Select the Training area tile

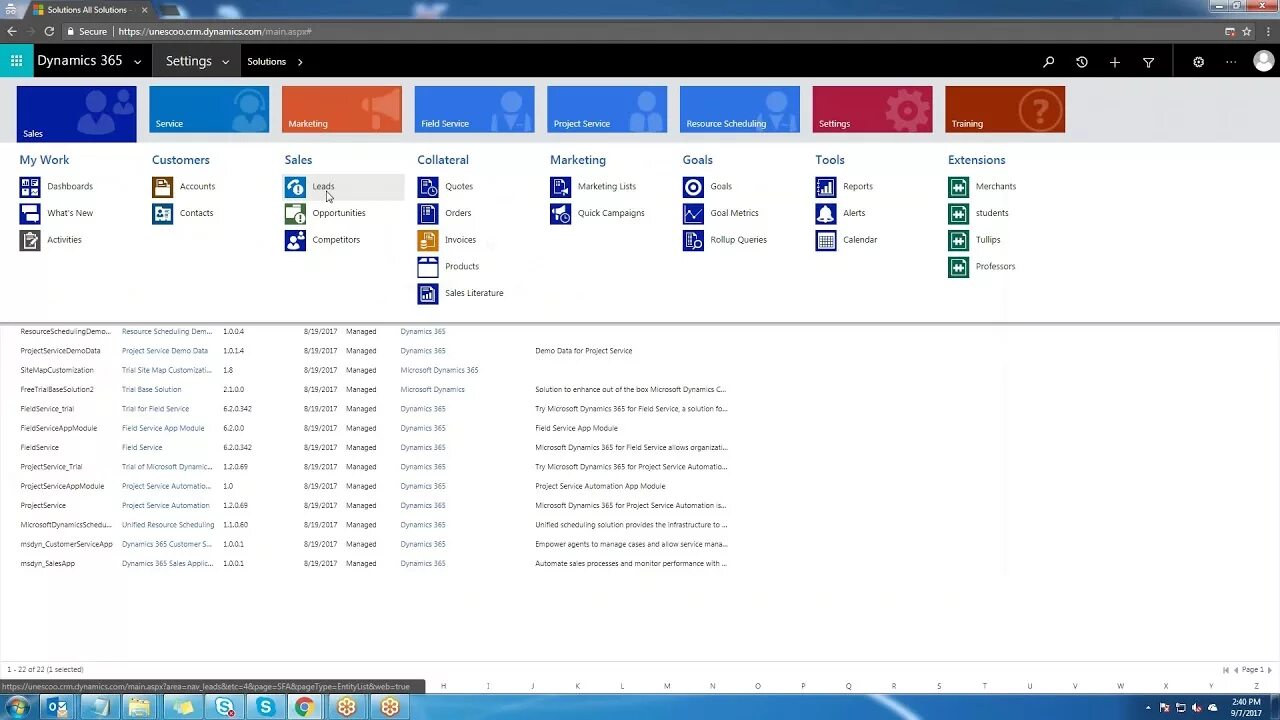[x=1005, y=110]
